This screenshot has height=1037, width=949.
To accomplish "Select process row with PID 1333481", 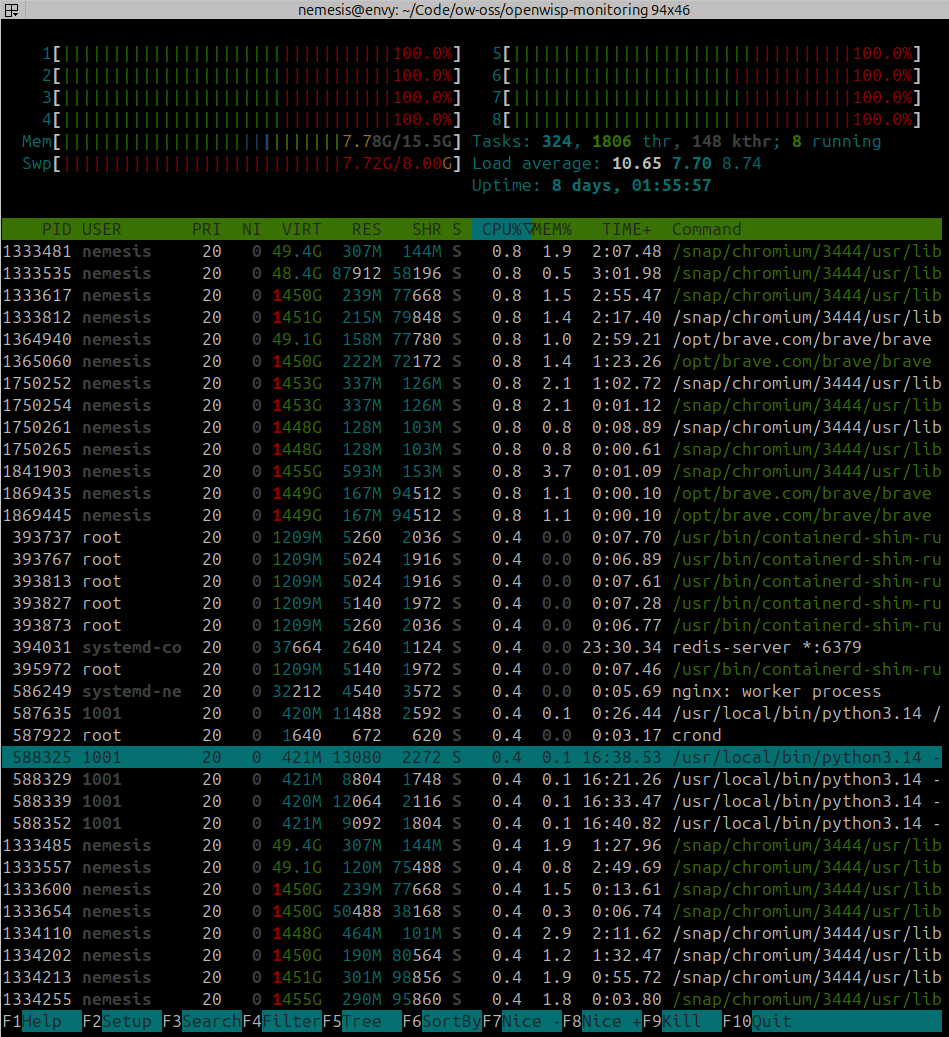I will click(x=472, y=251).
